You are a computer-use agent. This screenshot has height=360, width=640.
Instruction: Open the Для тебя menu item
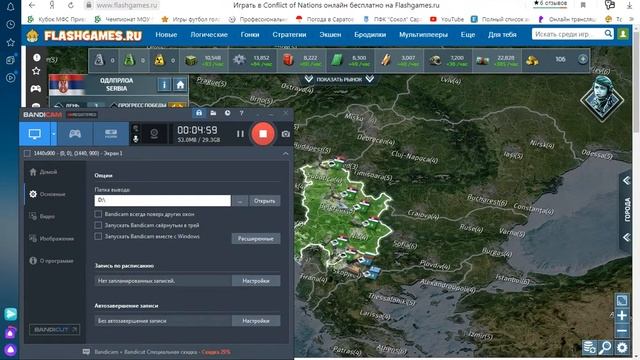[x=502, y=35]
